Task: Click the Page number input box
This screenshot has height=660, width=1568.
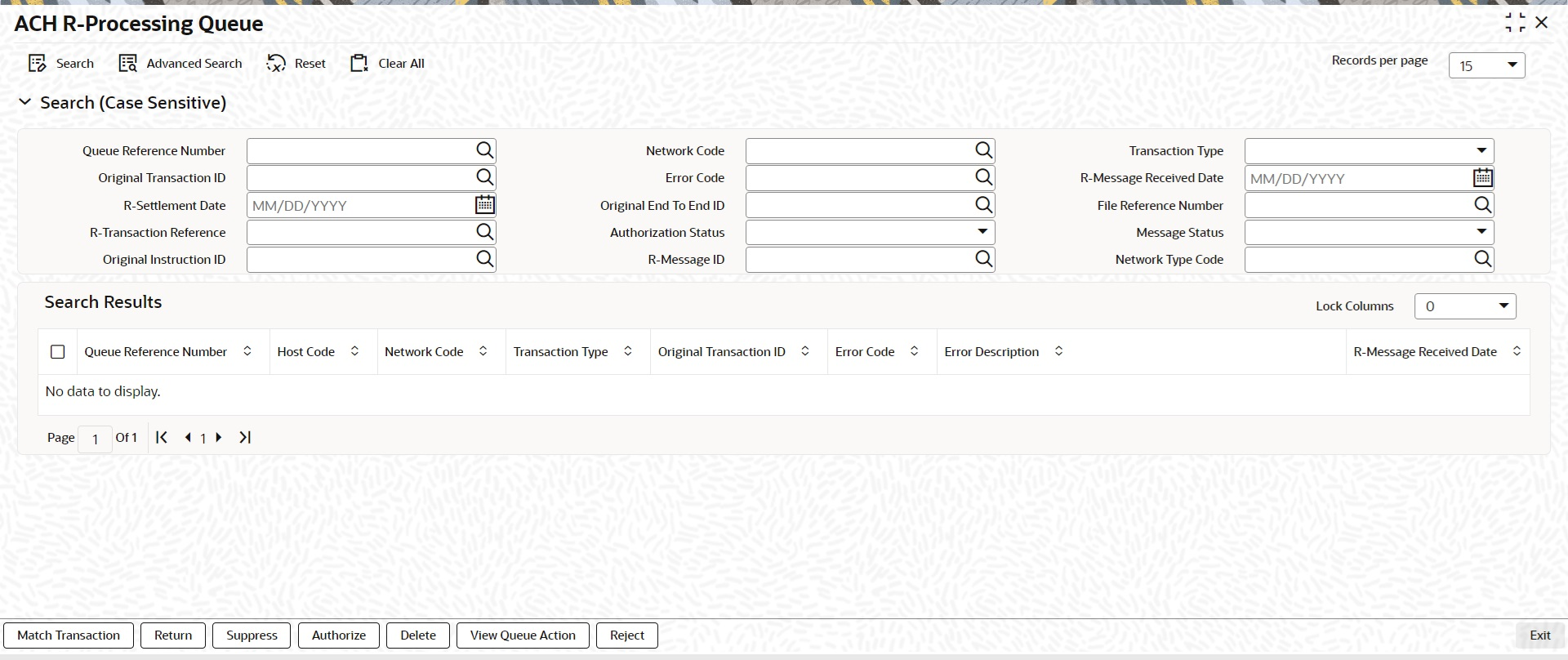Action: [x=95, y=439]
